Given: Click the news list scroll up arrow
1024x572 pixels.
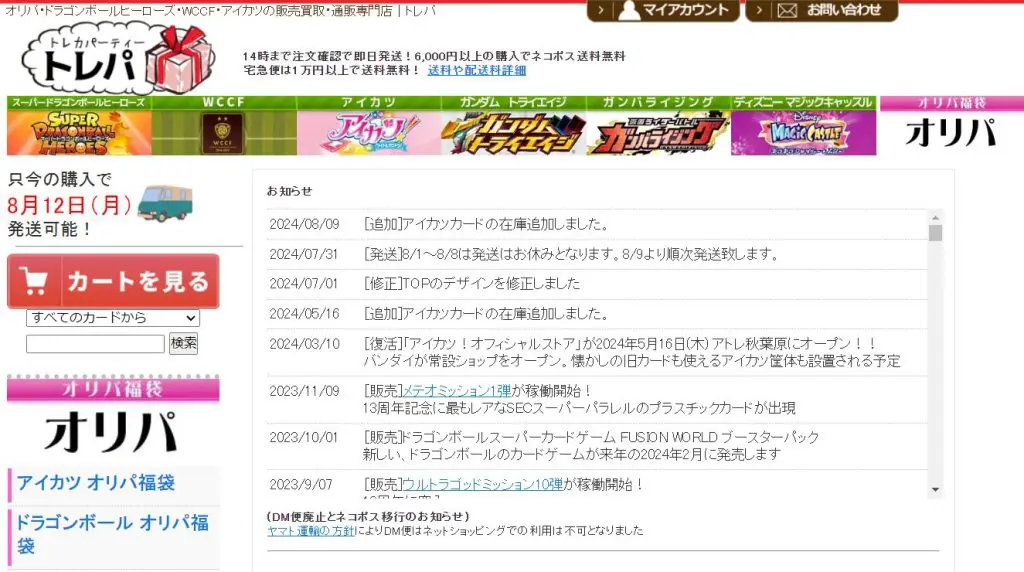Looking at the screenshot, I should pos(935,217).
